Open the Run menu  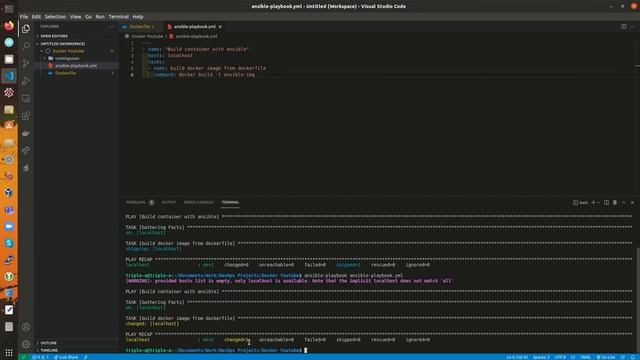point(100,17)
